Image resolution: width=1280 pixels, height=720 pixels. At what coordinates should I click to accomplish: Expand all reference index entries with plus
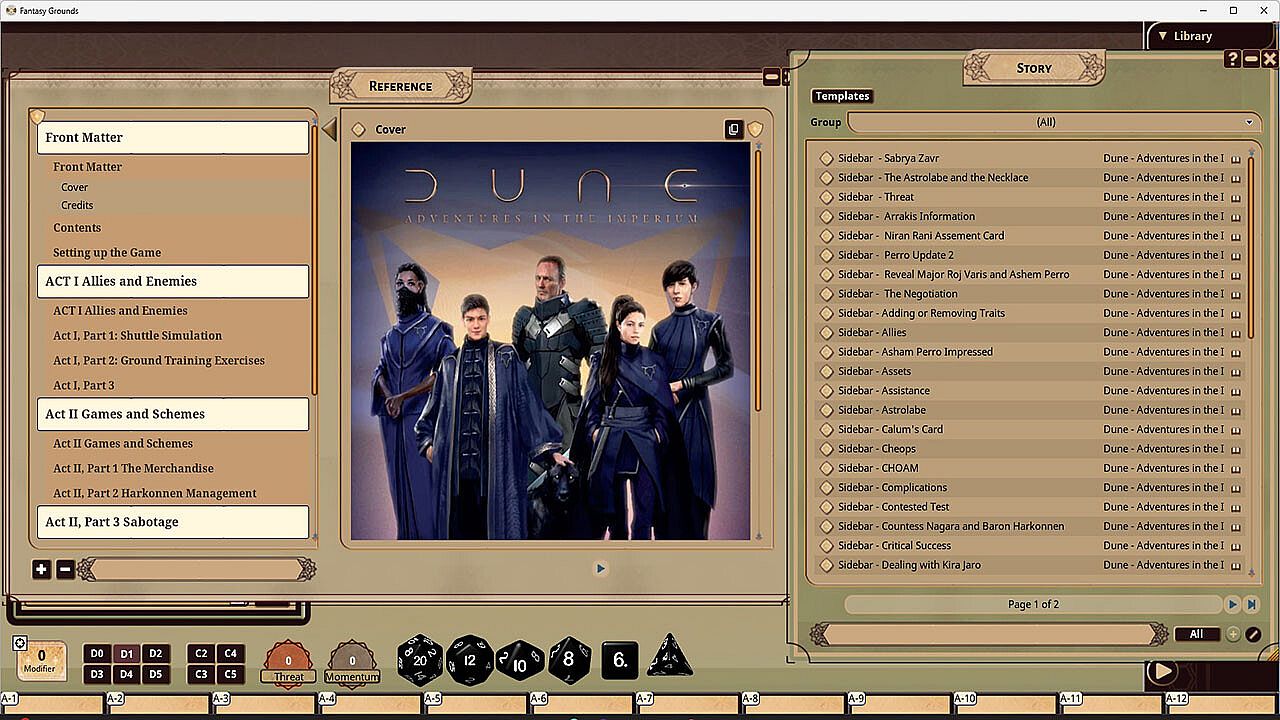(x=41, y=570)
